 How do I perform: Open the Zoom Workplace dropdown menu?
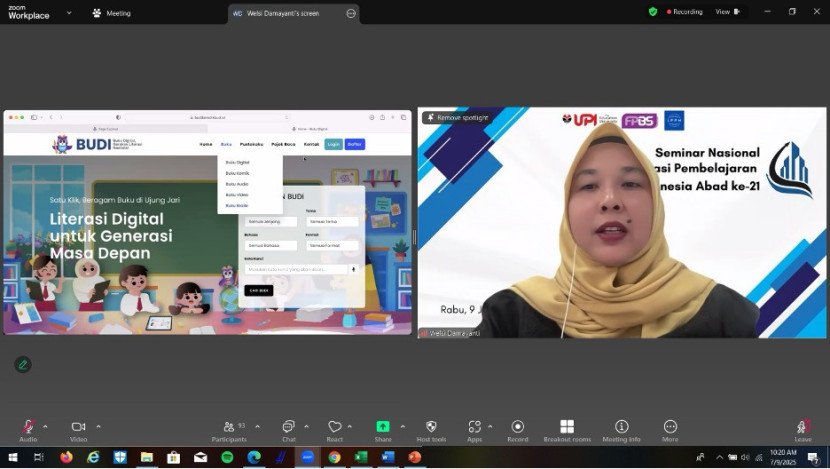[68, 13]
